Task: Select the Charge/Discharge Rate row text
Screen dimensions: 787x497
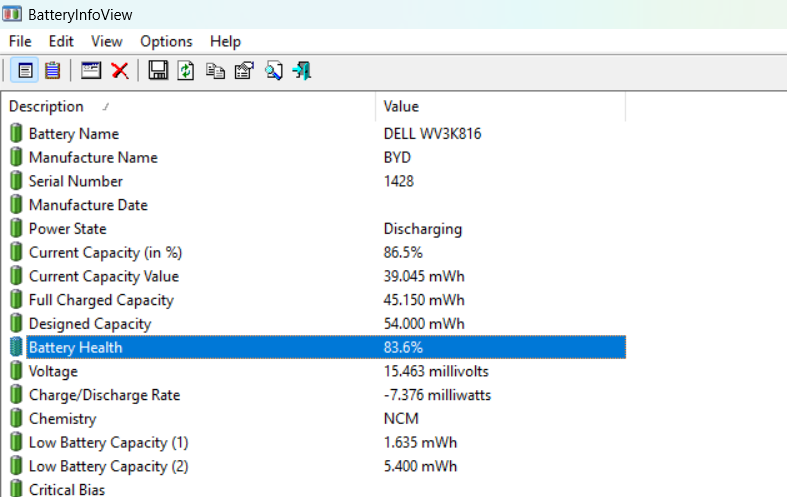Action: click(104, 395)
